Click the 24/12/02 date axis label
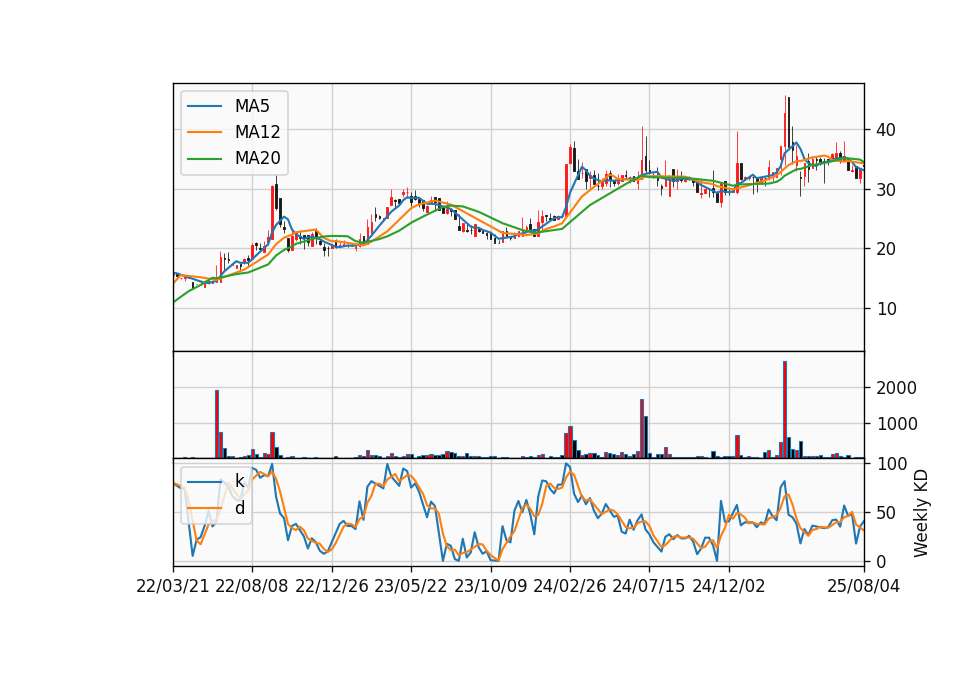 [x=729, y=586]
